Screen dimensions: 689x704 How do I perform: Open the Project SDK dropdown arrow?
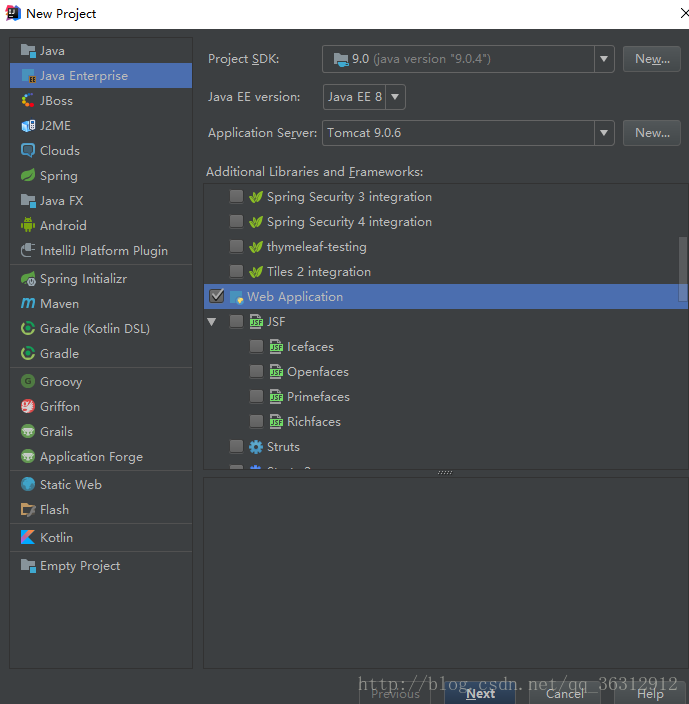[x=604, y=59]
